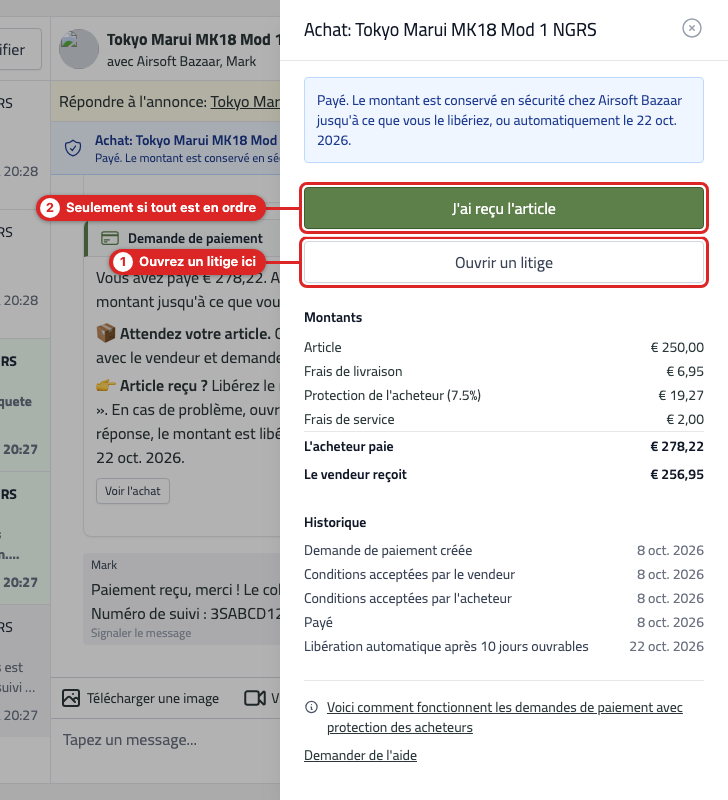The image size is (728, 800).
Task: Open the seller avatar thumbnail
Action: coord(79,48)
